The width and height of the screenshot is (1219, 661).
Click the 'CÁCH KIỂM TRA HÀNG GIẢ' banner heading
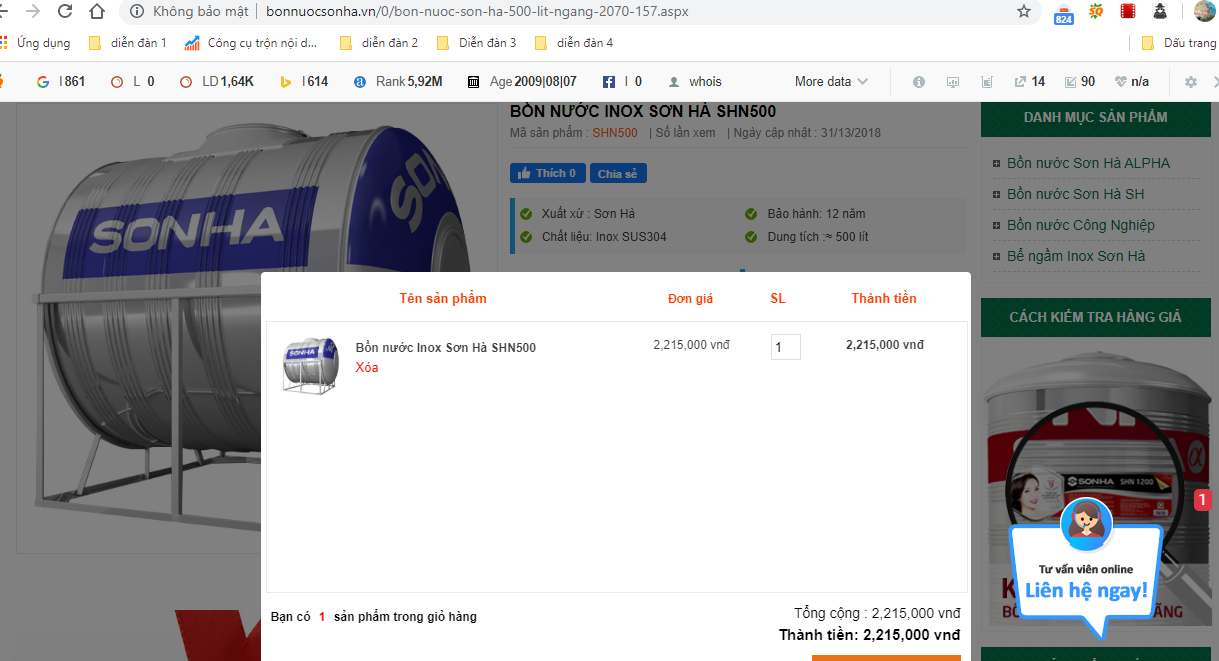1095,317
